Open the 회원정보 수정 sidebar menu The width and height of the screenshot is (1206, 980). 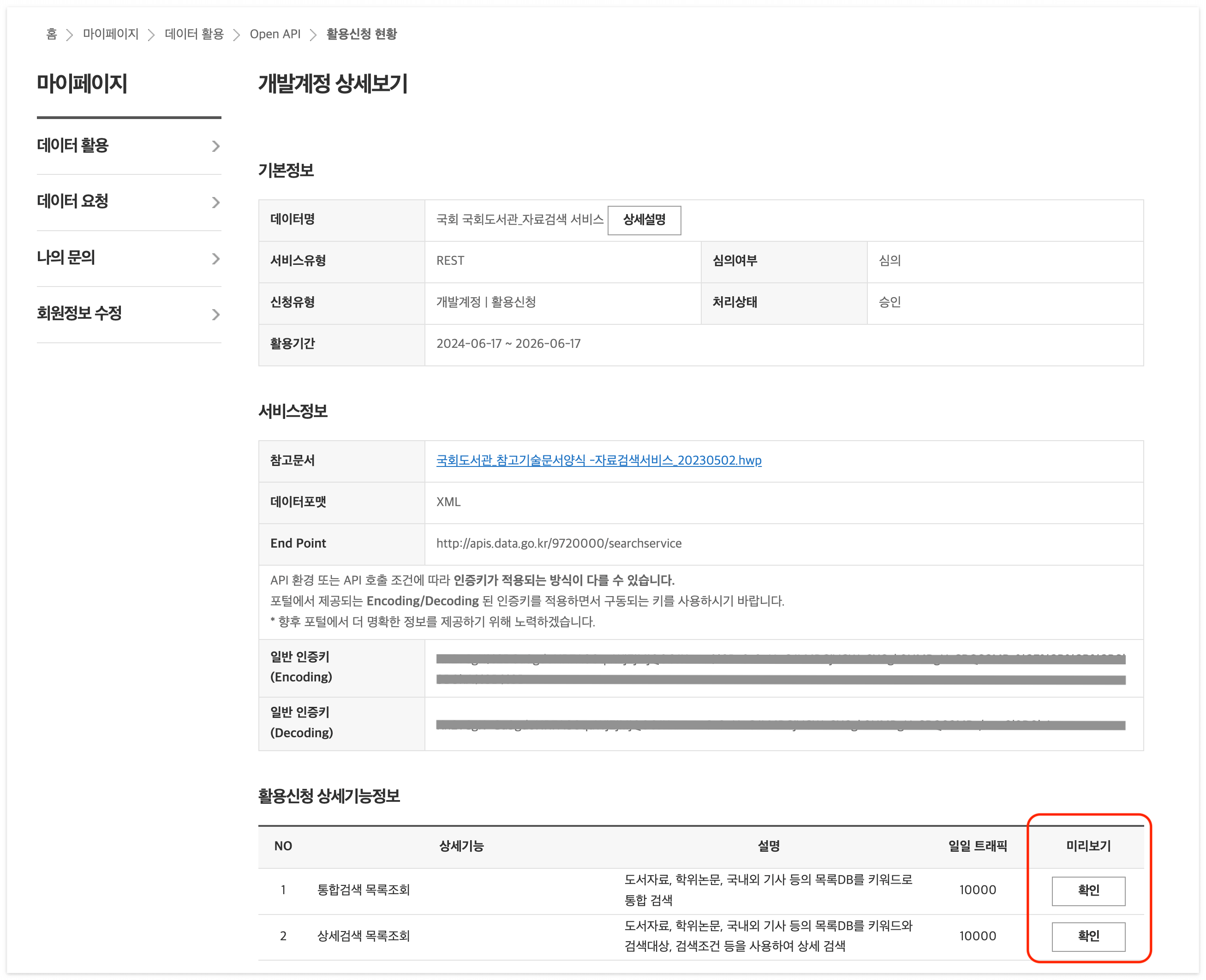point(79,314)
